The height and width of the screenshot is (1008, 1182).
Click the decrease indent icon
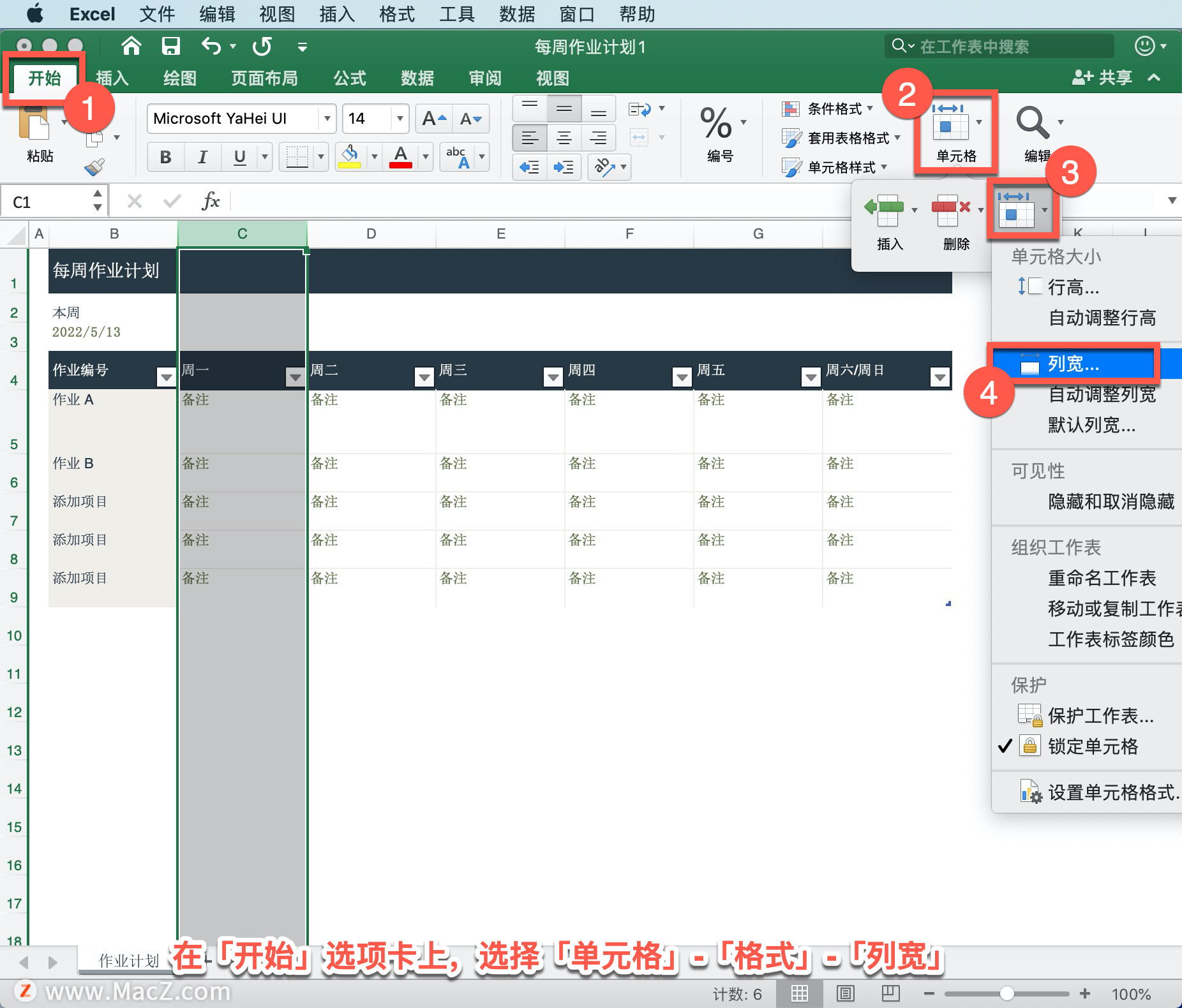530,167
